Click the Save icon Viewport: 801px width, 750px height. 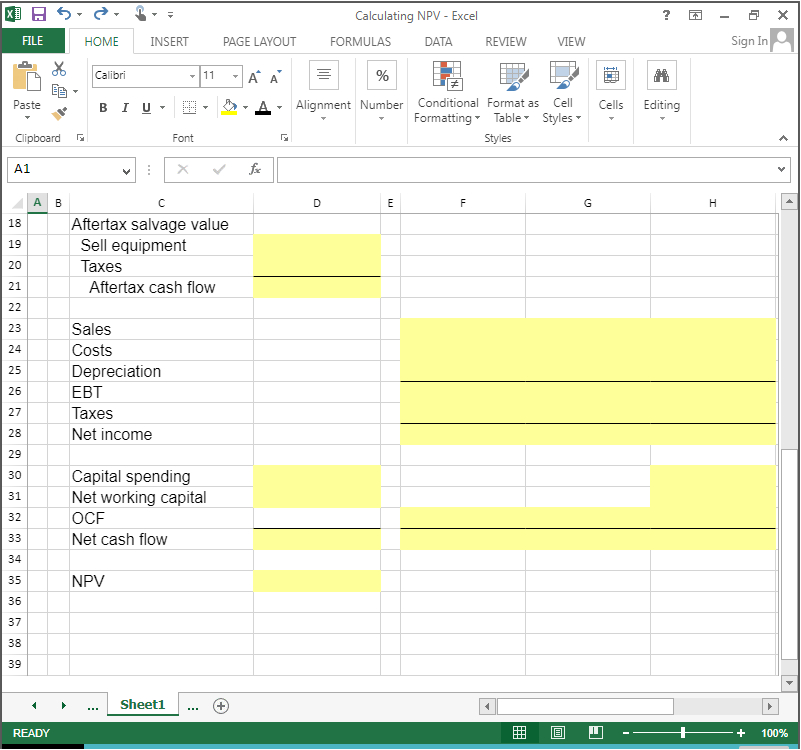click(38, 13)
